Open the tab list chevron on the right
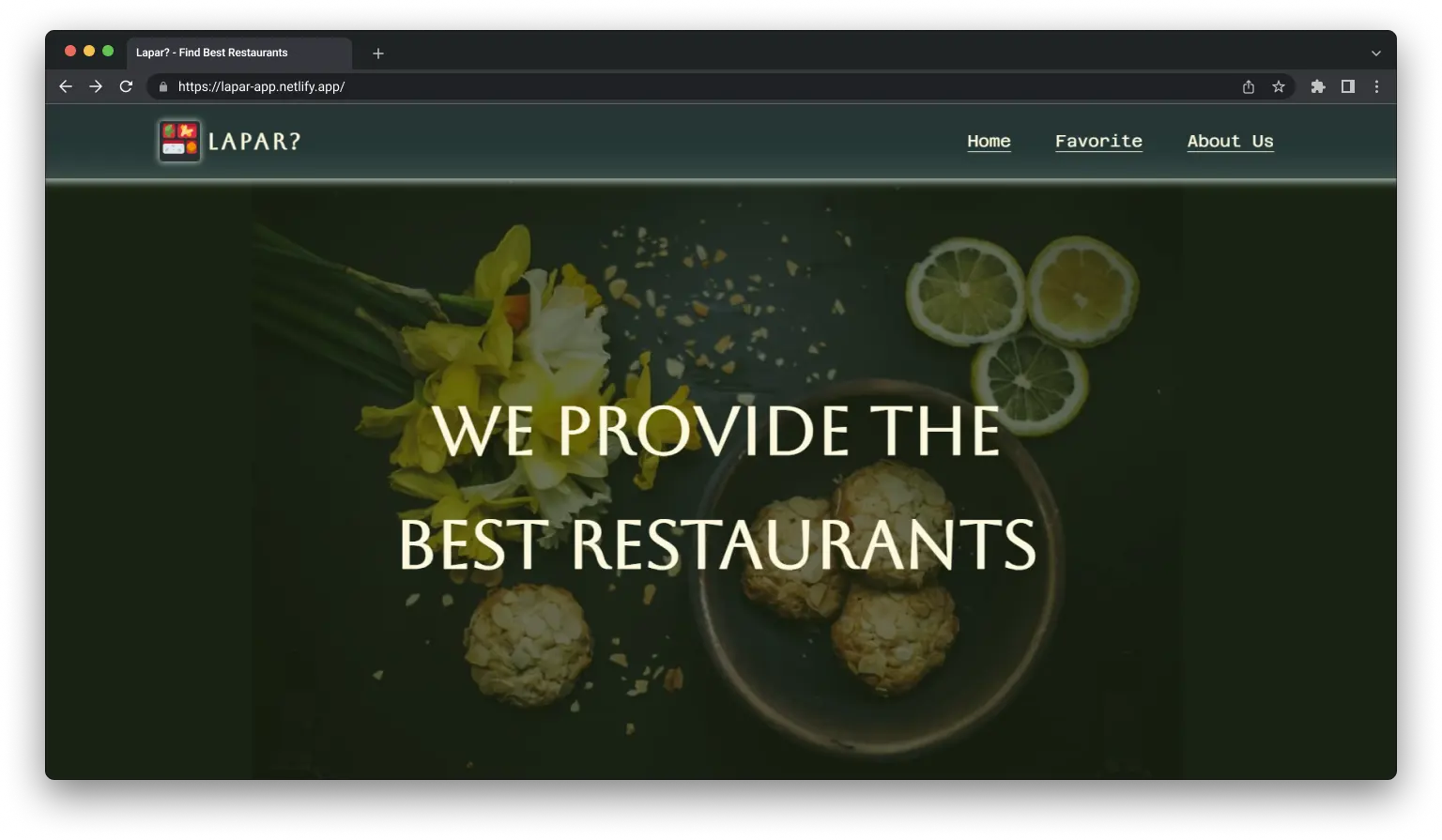 pos(1375,53)
